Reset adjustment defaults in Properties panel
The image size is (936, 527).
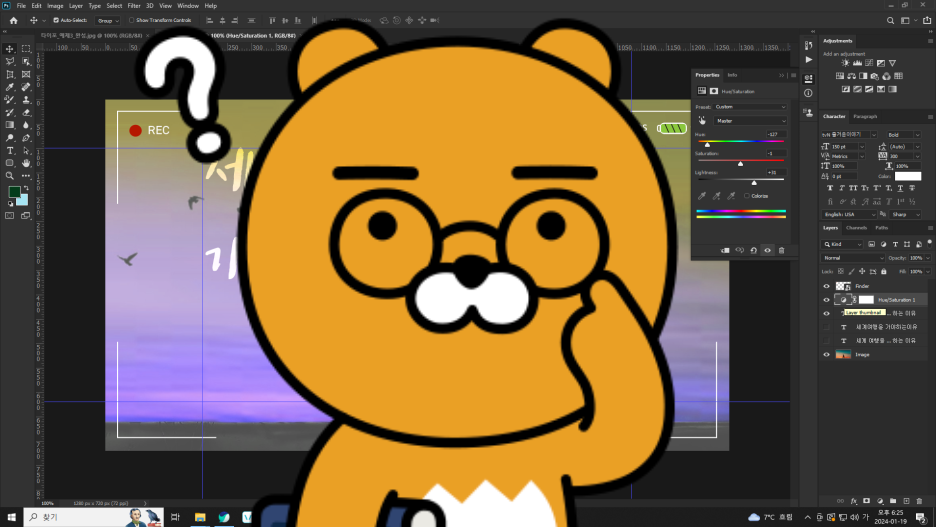(x=753, y=251)
